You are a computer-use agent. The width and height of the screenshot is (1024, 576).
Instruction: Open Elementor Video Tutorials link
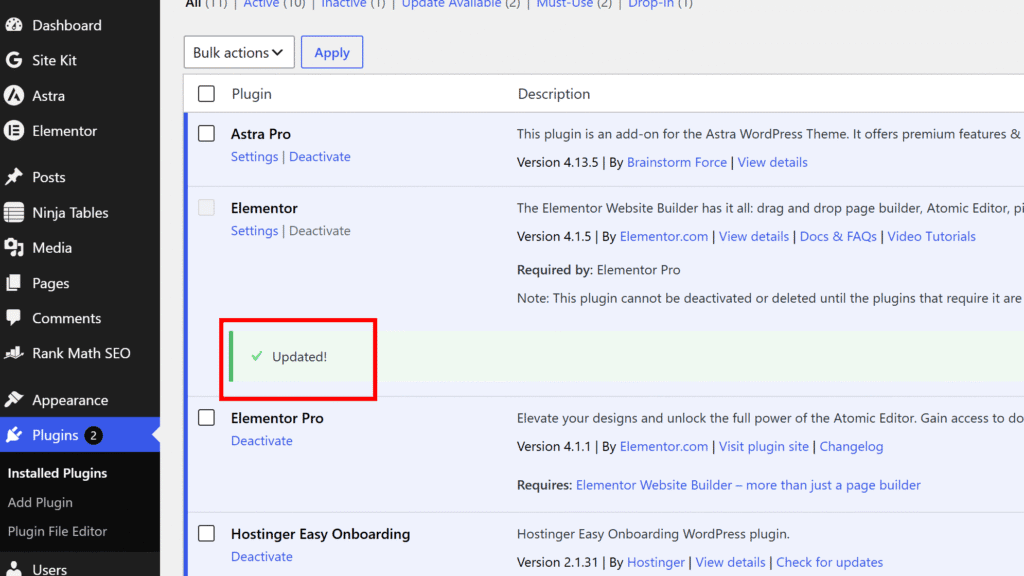(931, 236)
